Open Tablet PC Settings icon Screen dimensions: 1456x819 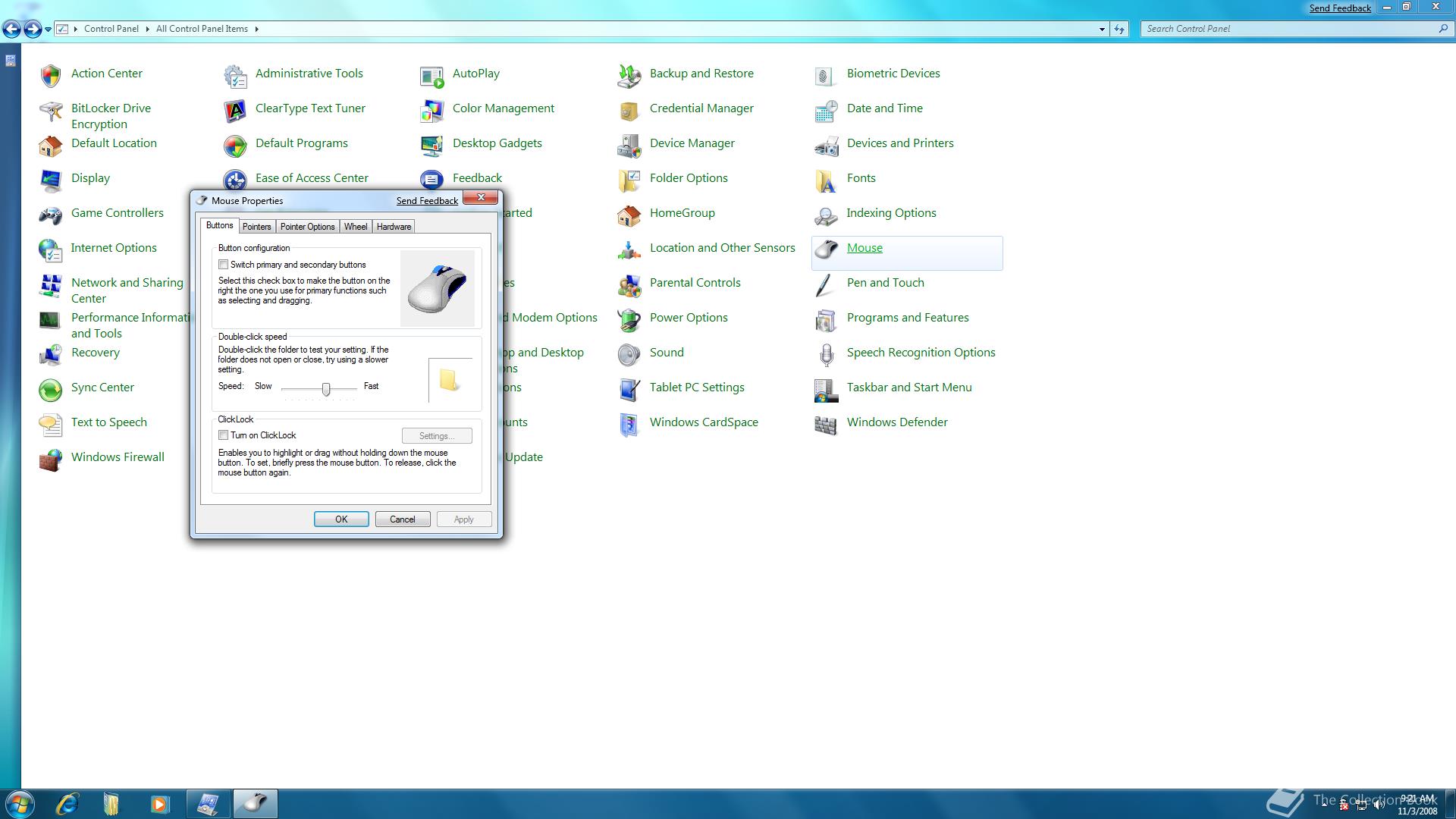[629, 390]
